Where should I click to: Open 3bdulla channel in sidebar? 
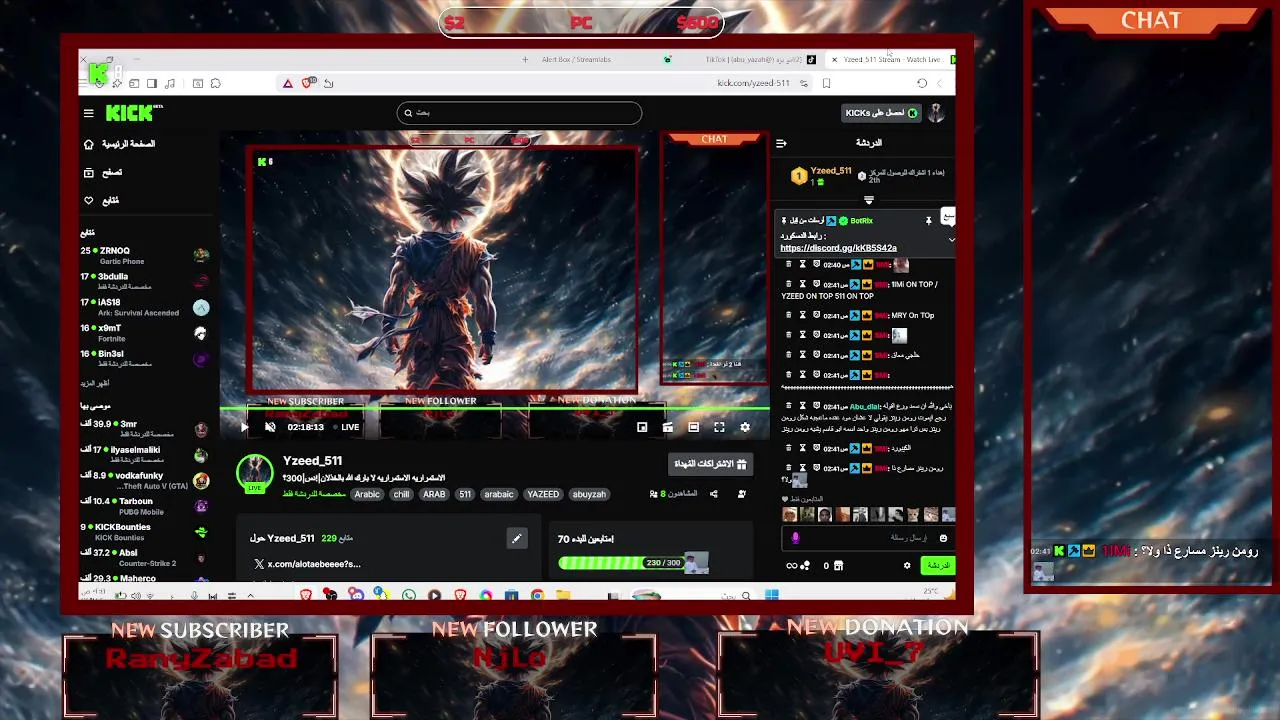click(x=146, y=281)
